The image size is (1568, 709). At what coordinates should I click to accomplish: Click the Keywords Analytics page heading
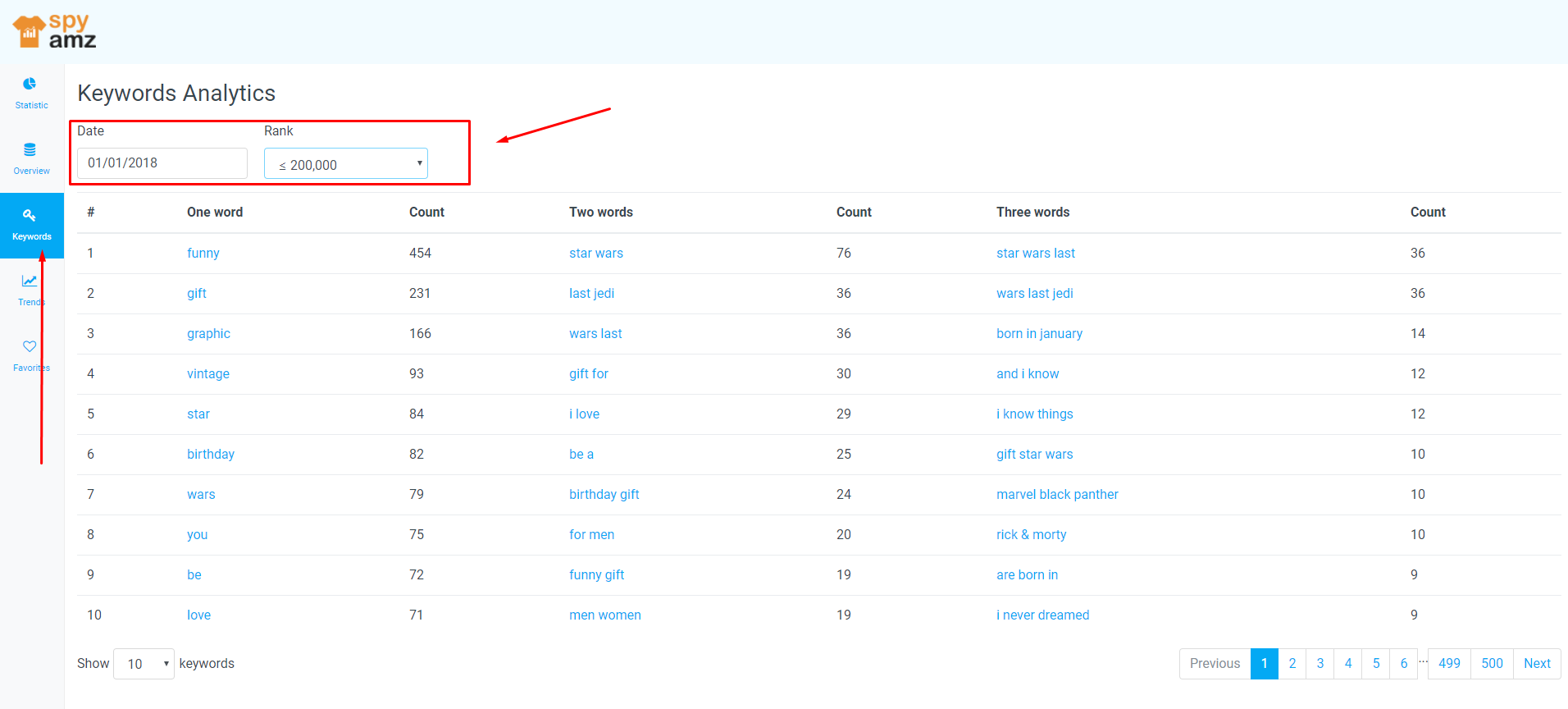[x=176, y=93]
